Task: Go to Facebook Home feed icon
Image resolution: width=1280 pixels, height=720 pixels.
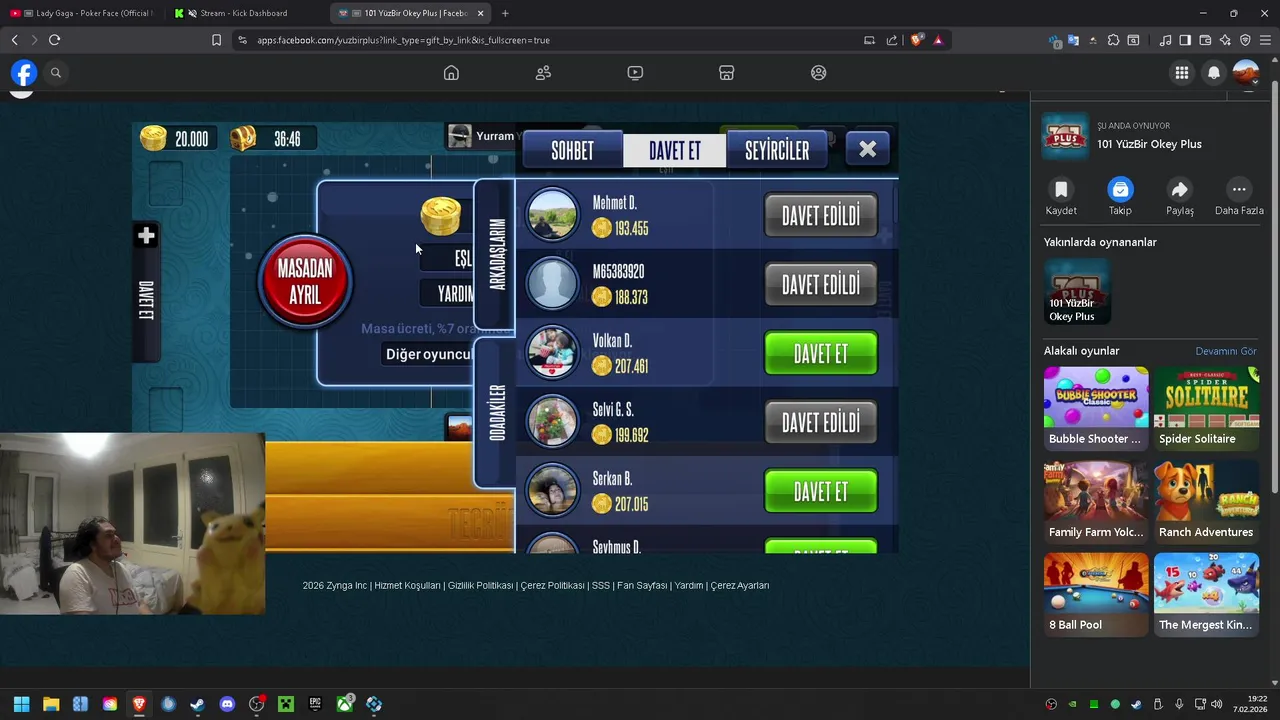Action: point(451,73)
